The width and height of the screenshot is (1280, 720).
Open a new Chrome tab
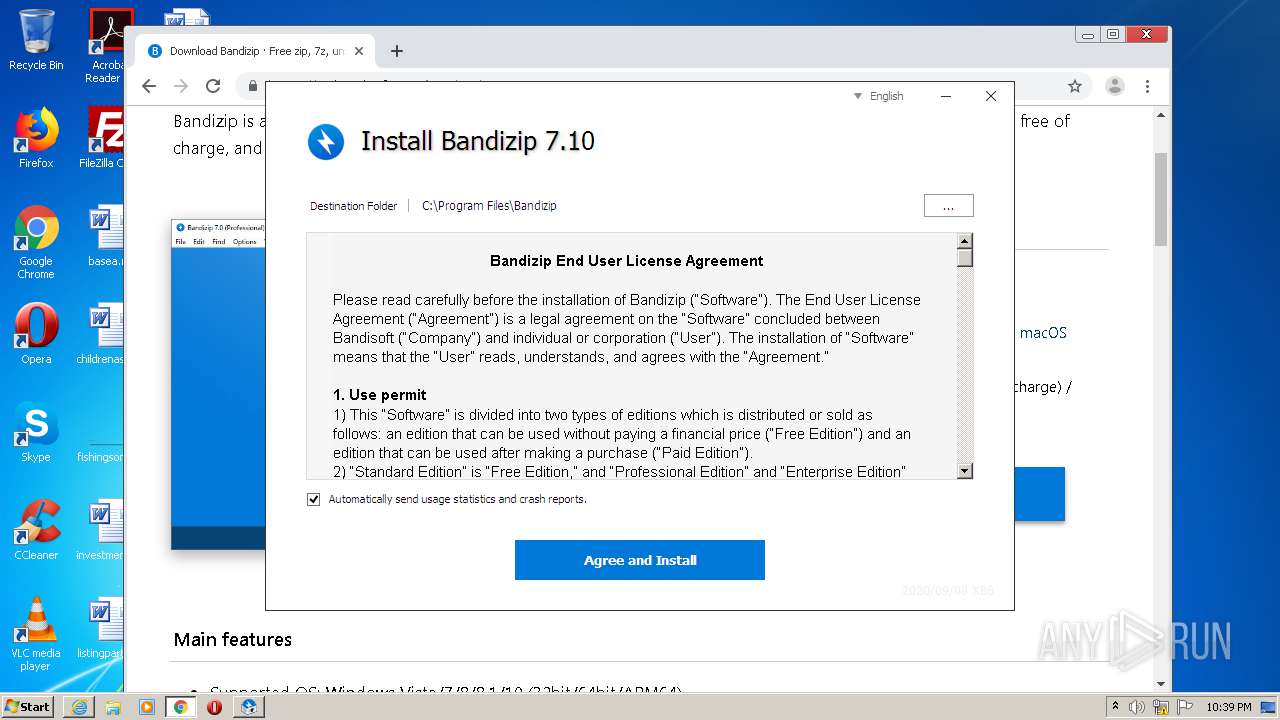[397, 51]
